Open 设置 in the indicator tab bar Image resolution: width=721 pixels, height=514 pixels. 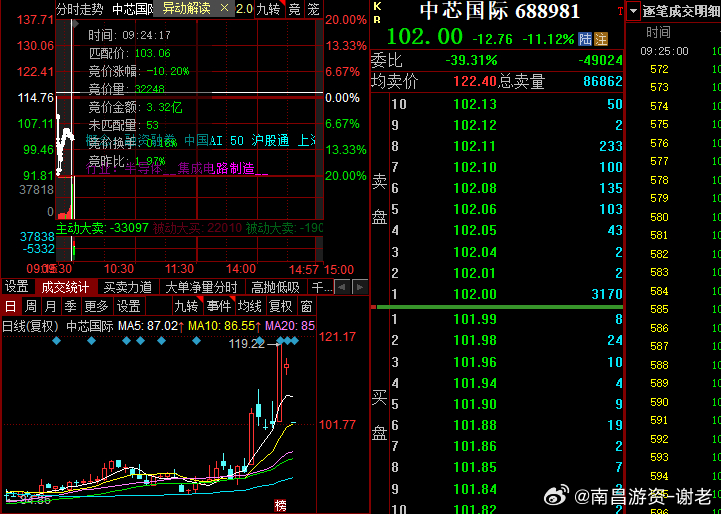point(17,287)
